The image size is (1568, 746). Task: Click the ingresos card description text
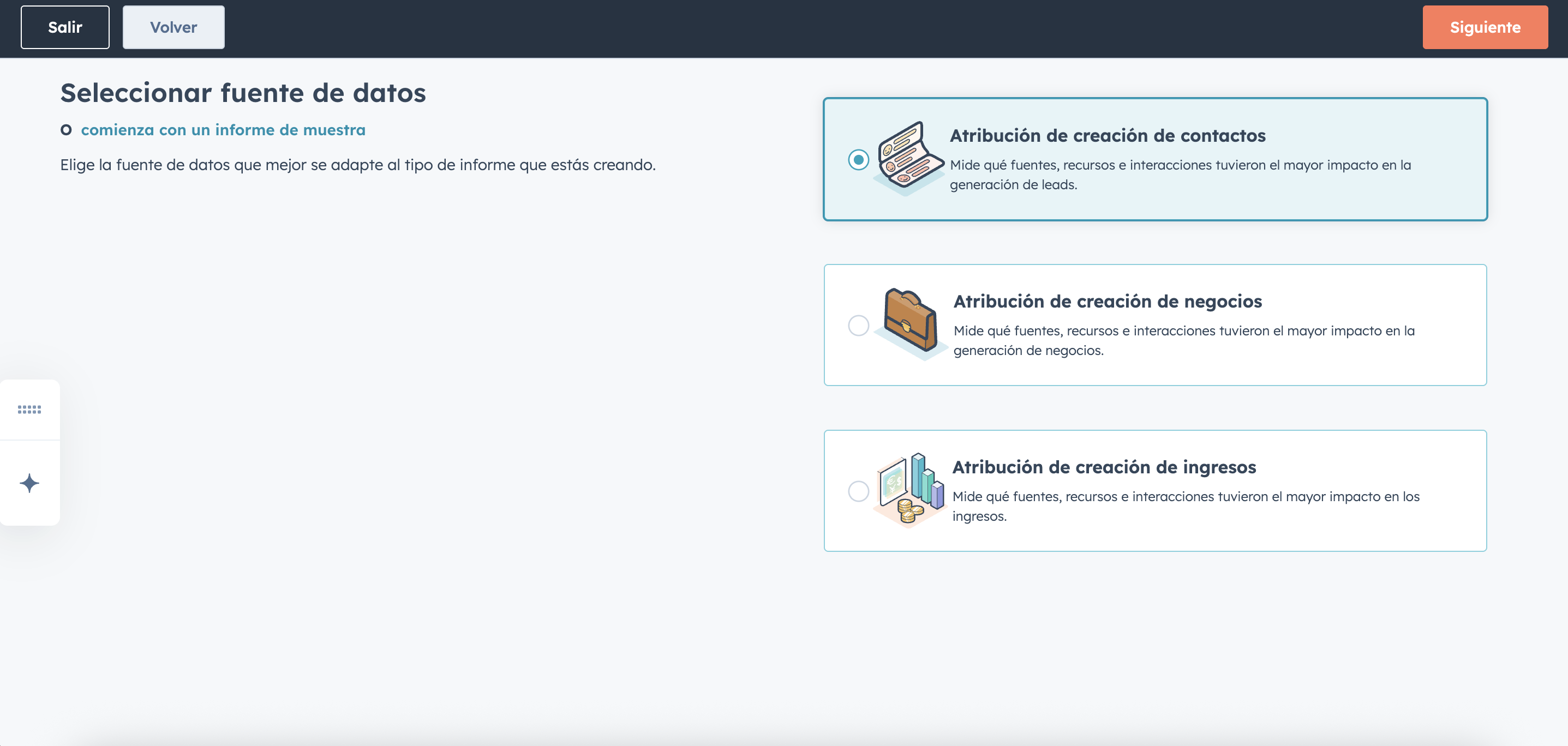pyautogui.click(x=1185, y=506)
